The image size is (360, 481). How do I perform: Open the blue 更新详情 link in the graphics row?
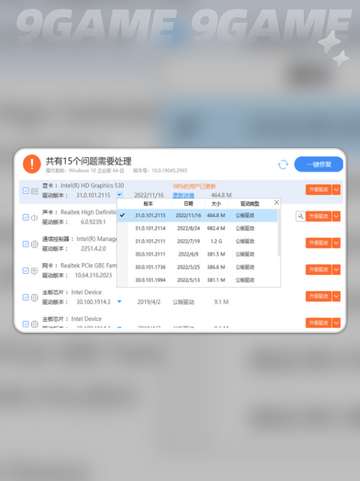[183, 195]
